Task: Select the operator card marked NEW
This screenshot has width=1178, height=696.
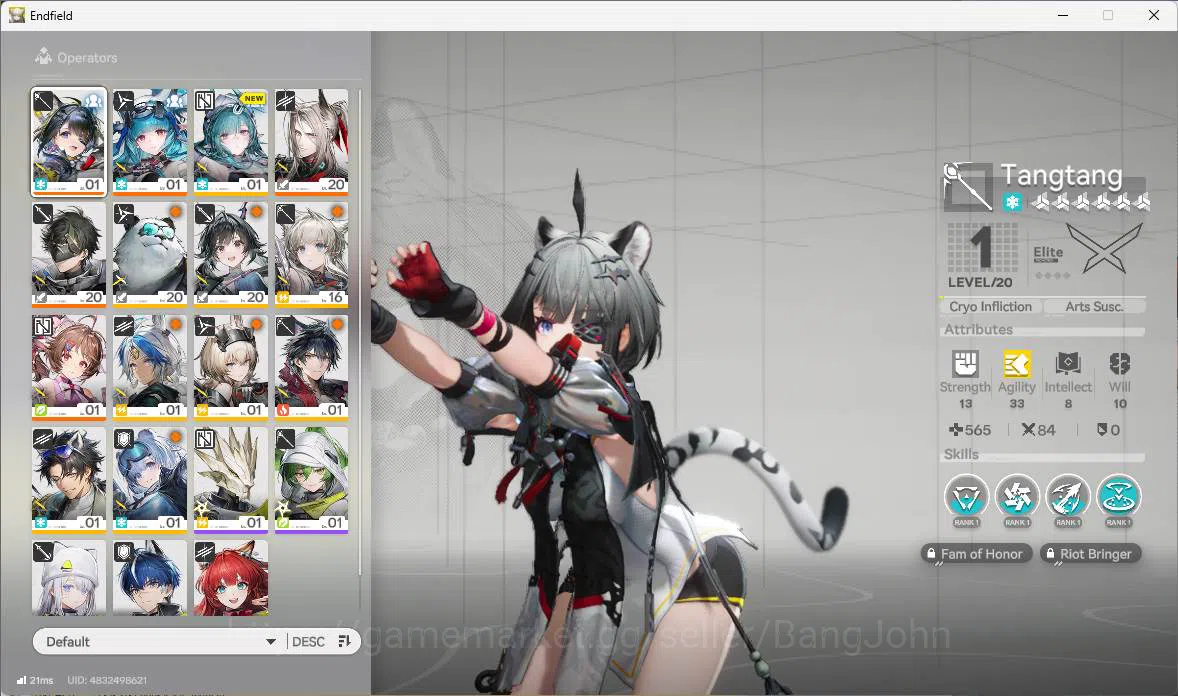Action: [x=231, y=142]
